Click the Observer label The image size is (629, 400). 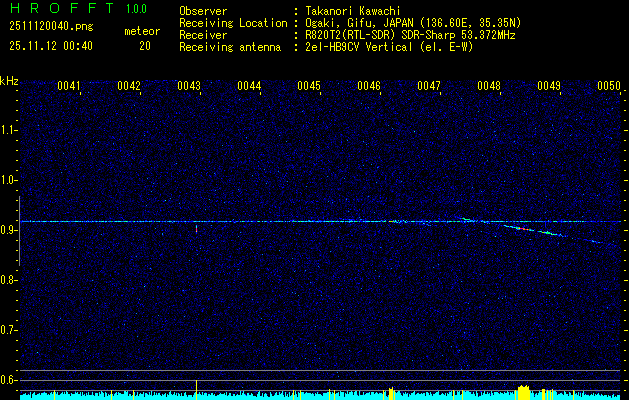[203, 11]
